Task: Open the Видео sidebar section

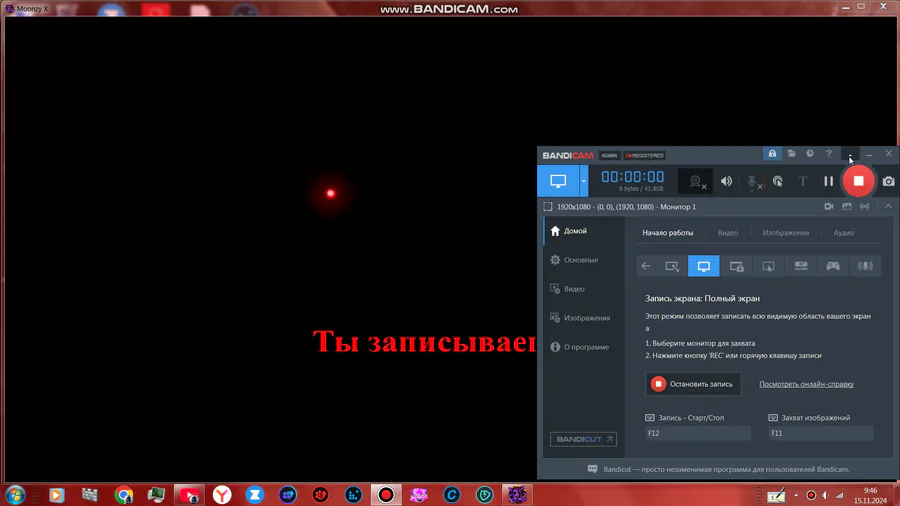Action: (x=584, y=289)
